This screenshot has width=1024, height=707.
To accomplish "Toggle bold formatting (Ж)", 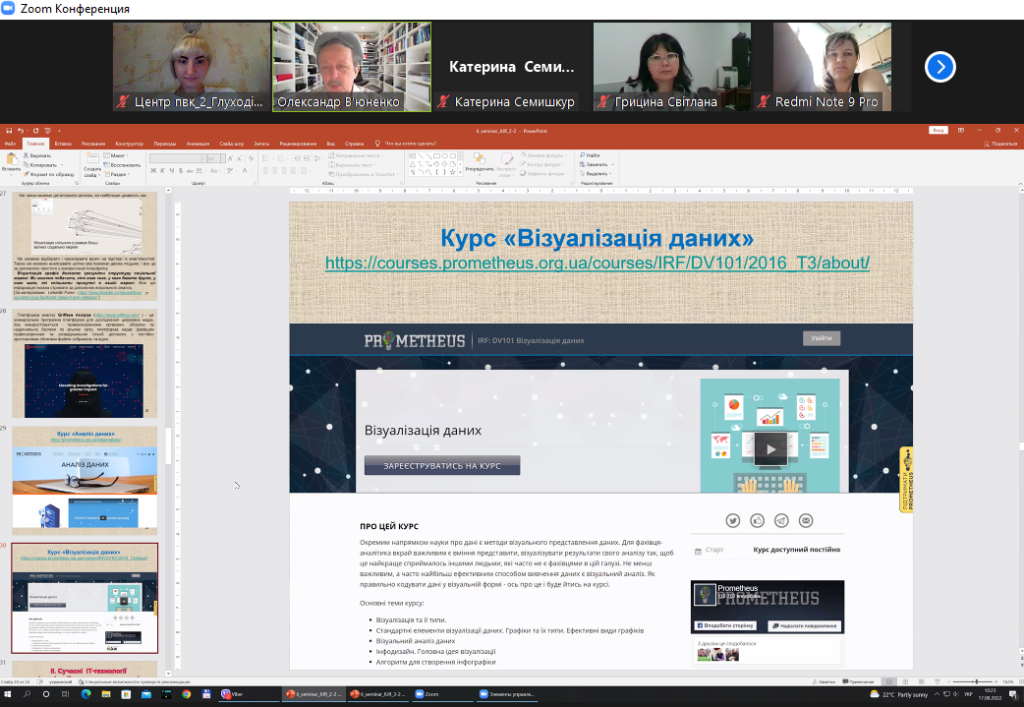I will (x=152, y=172).
